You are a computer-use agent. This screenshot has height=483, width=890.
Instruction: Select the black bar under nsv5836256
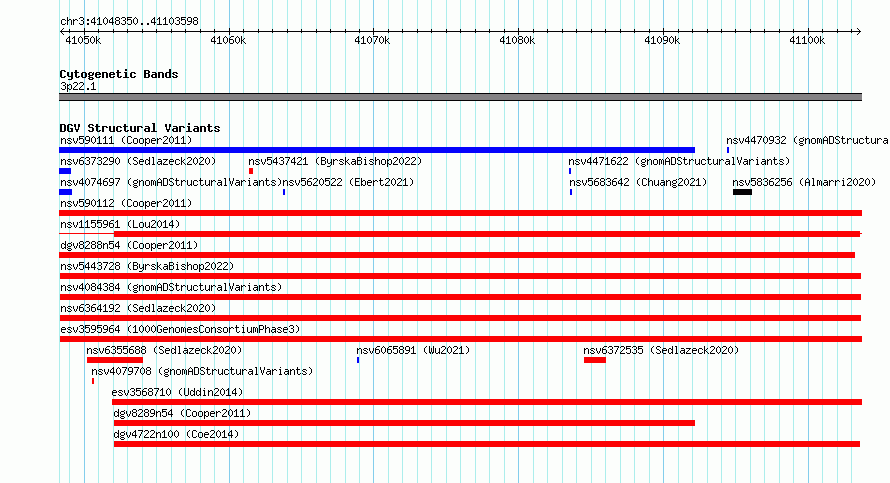pos(742,192)
